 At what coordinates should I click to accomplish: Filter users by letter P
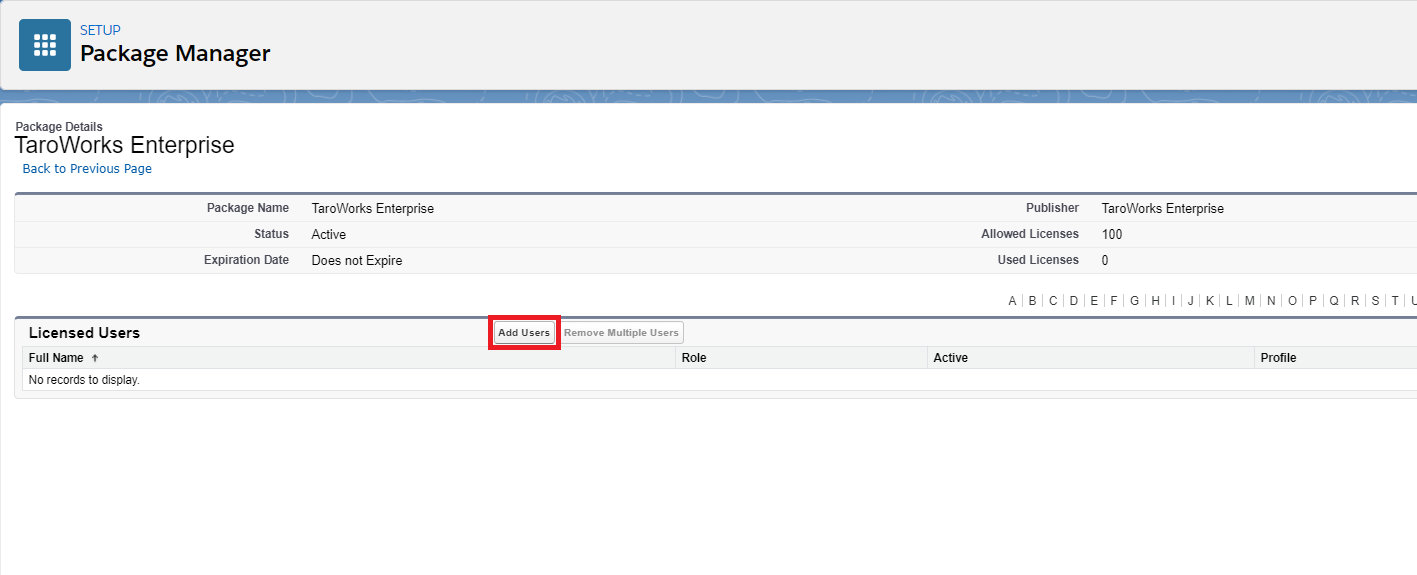tap(1313, 301)
